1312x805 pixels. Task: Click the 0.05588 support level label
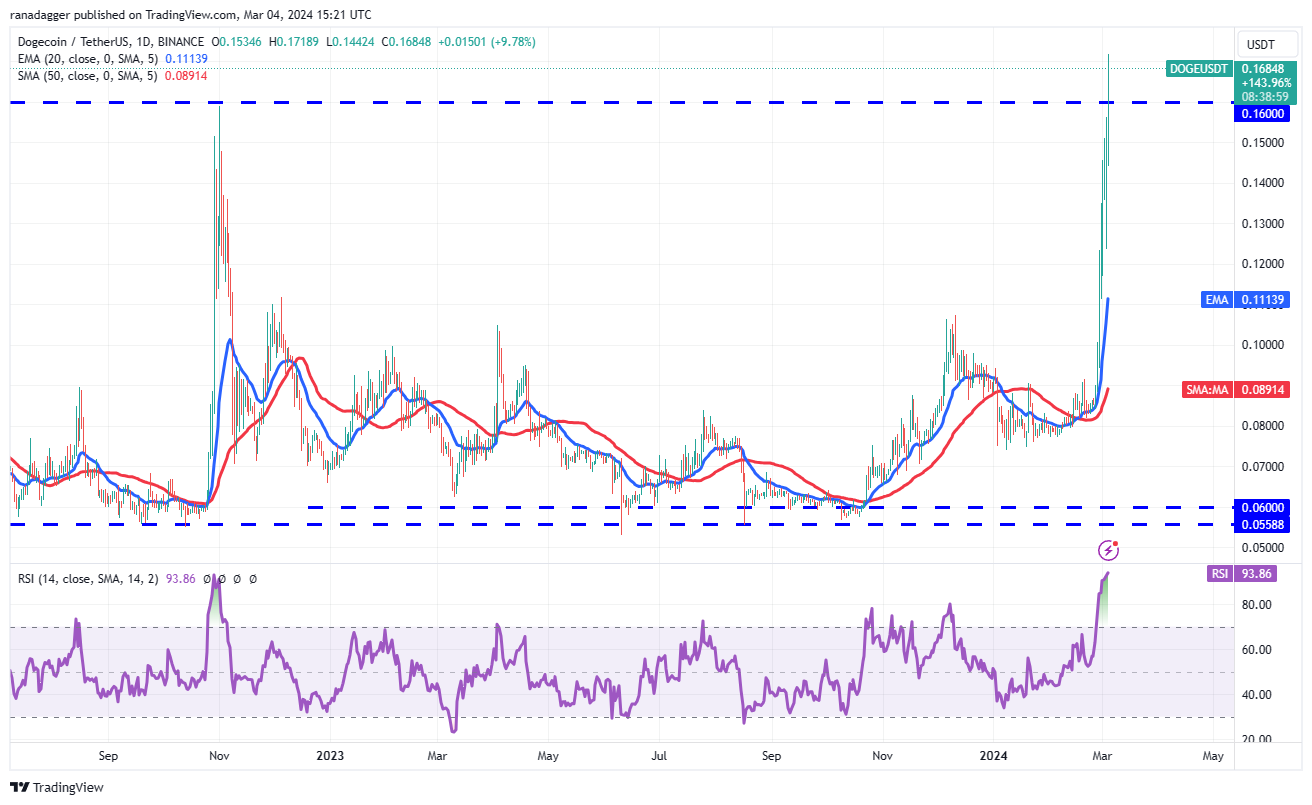point(1263,524)
